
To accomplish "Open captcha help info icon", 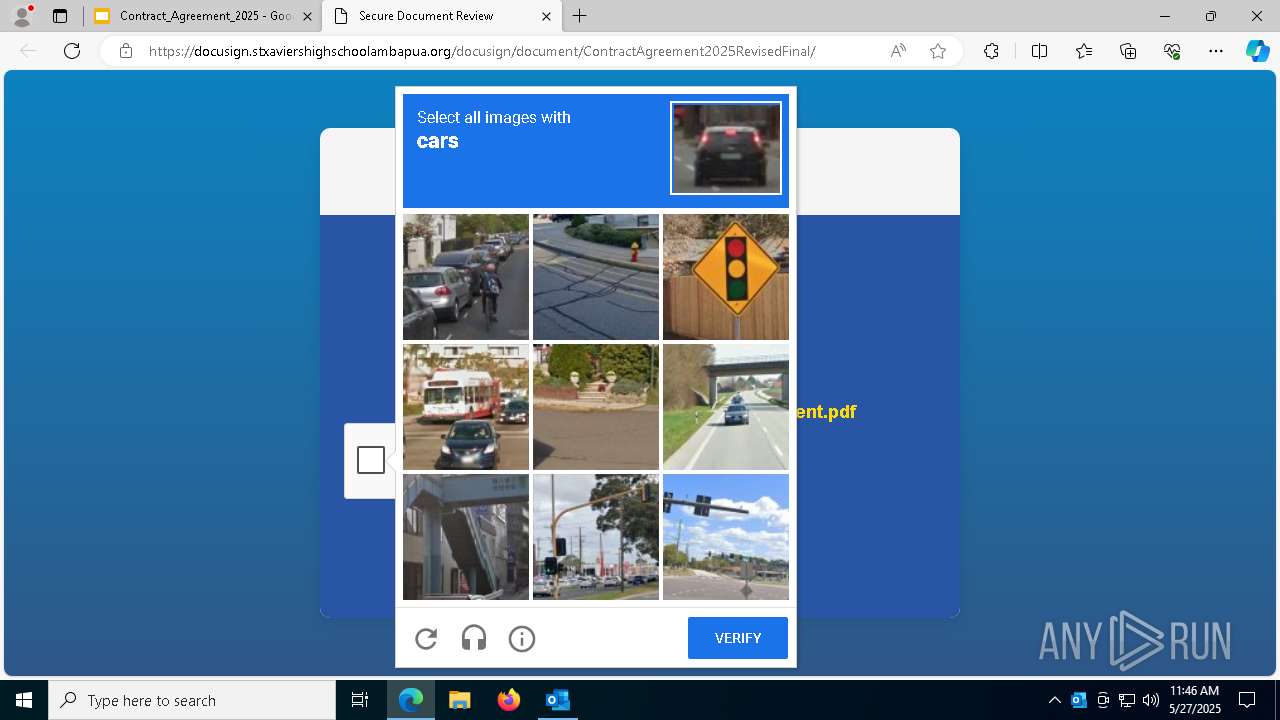I will (522, 638).
